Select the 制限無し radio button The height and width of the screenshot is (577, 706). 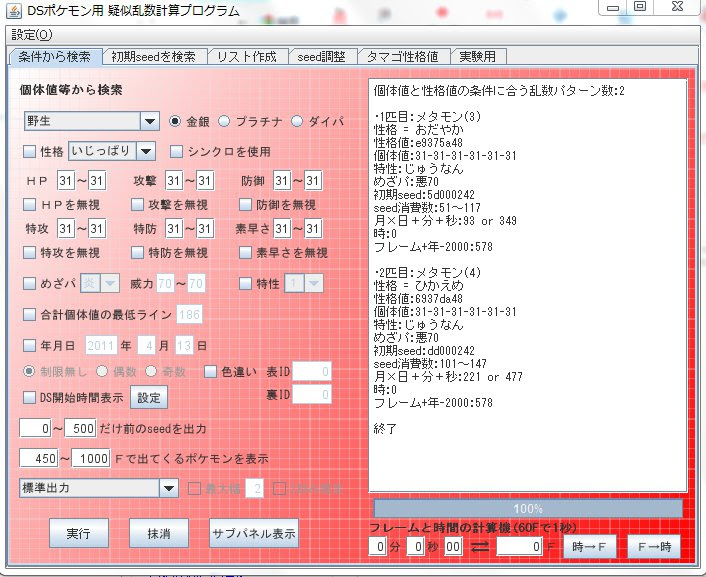click(29, 371)
